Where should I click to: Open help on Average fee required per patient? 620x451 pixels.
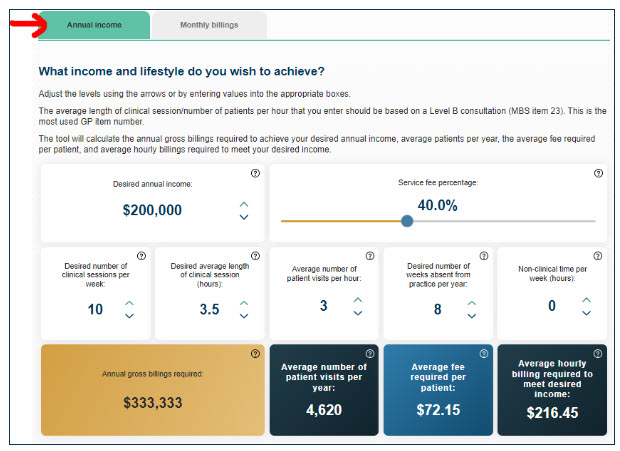click(484, 353)
